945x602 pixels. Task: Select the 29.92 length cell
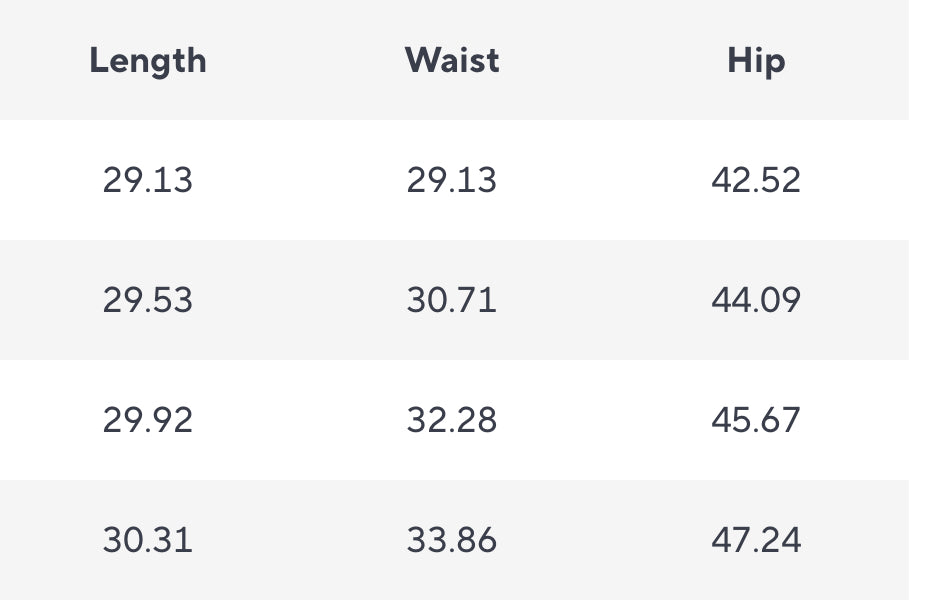(x=148, y=419)
